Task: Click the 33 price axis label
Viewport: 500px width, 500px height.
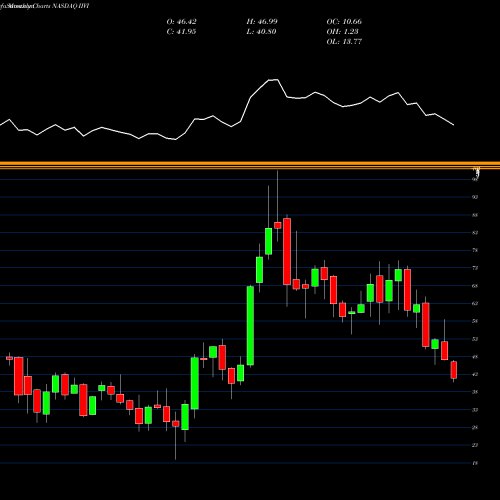Action: (x=475, y=410)
